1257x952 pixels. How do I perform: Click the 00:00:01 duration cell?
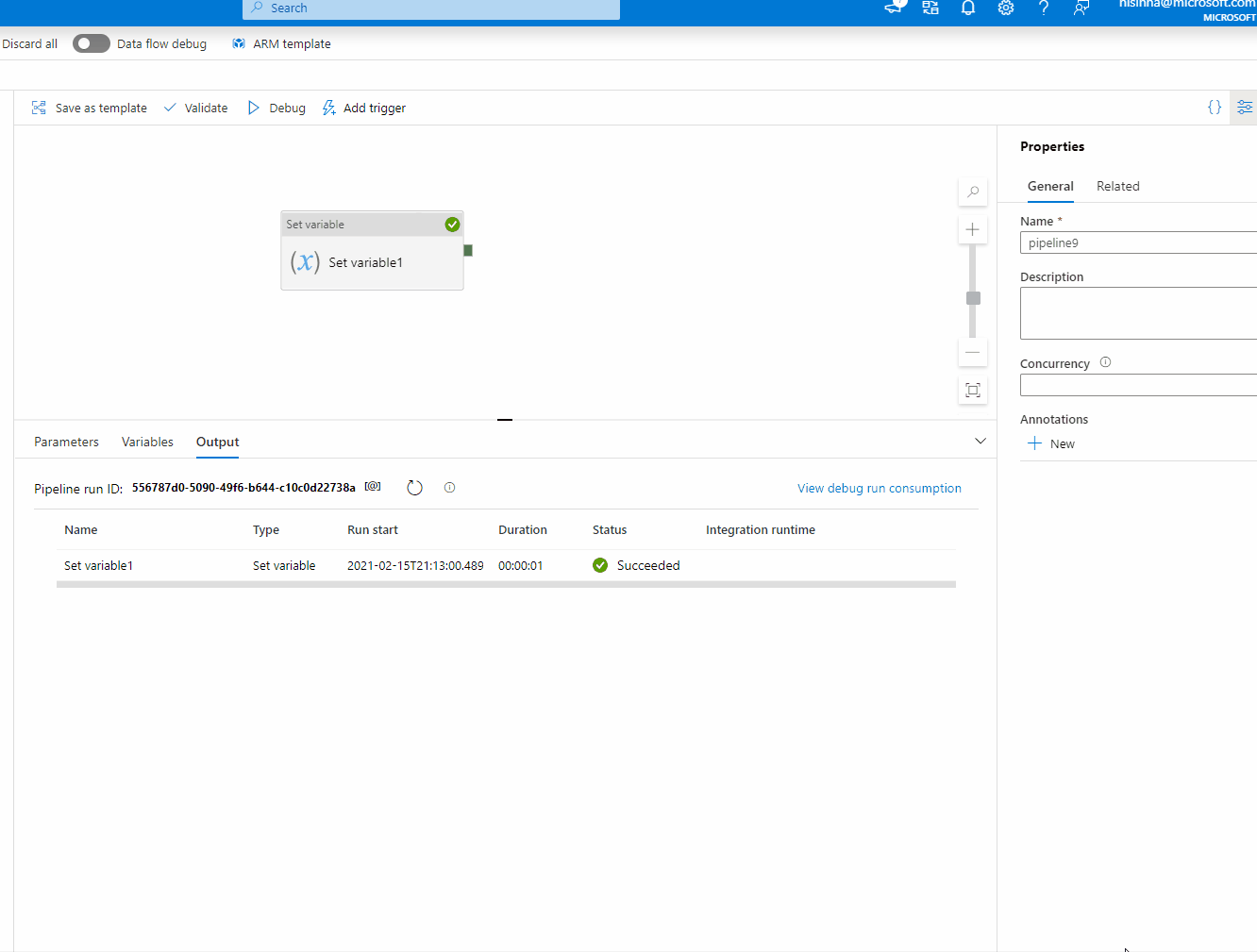click(x=521, y=566)
